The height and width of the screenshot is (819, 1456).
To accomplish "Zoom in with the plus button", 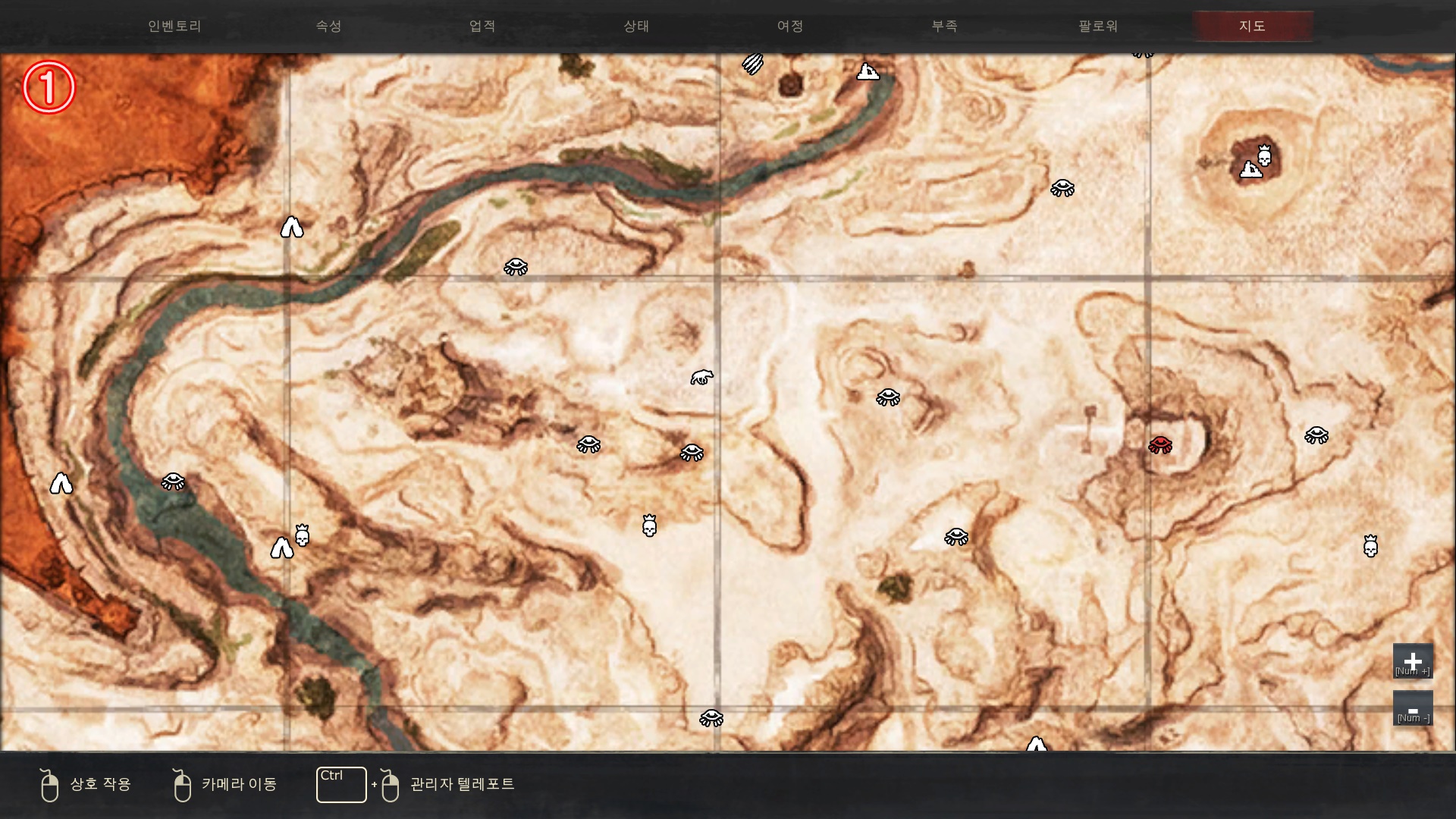I will (1412, 661).
